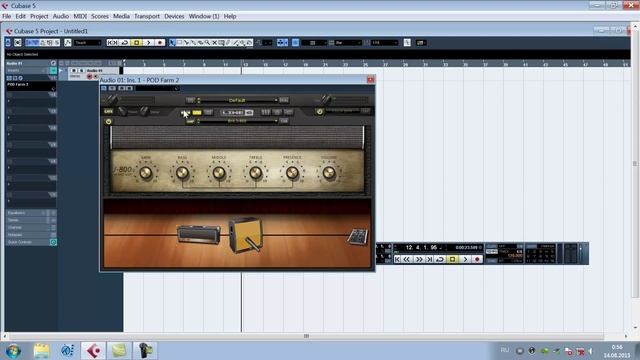Open the Bar grid type dropdown
This screenshot has width=640, height=360.
(348, 42)
